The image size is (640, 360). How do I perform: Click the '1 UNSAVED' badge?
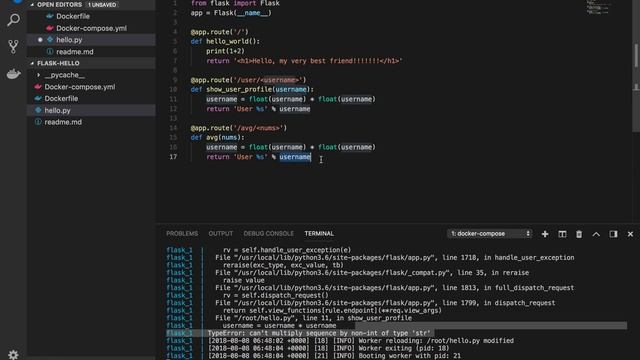coord(102,5)
